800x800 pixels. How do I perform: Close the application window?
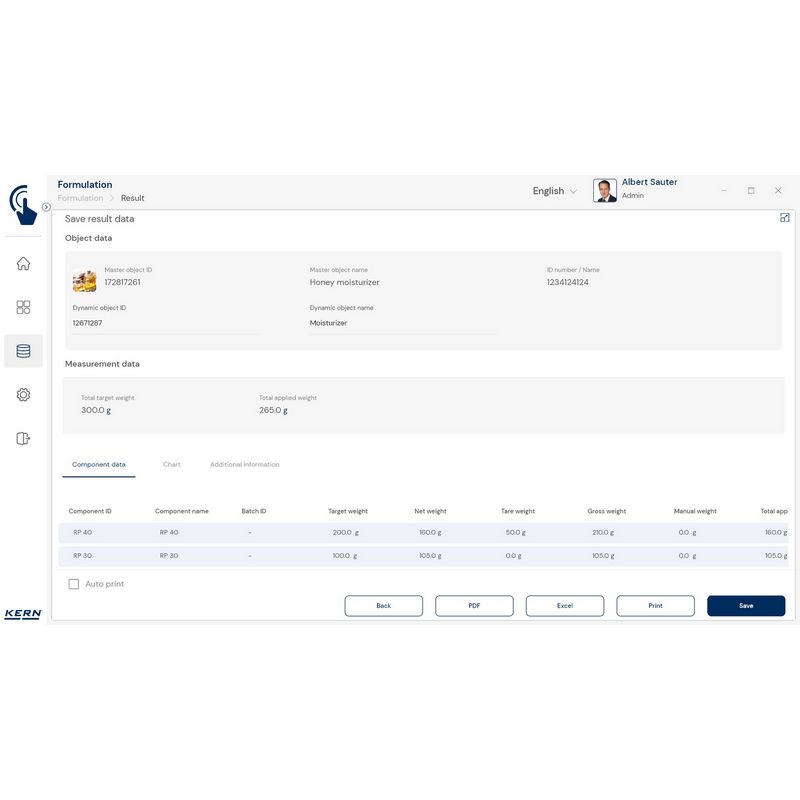pyautogui.click(x=778, y=190)
